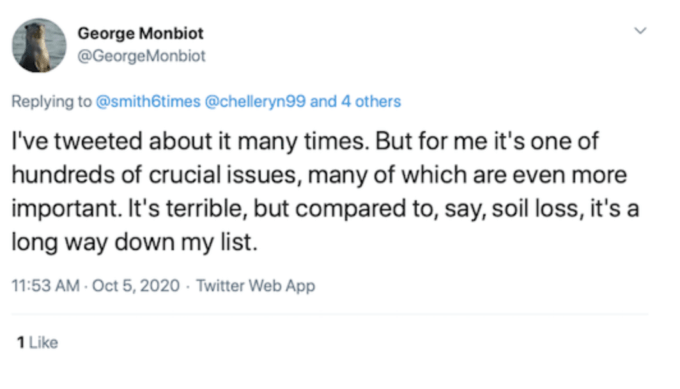The height and width of the screenshot is (389, 680).
Task: Click the word 'Like' beside the count
Action: coord(43,343)
